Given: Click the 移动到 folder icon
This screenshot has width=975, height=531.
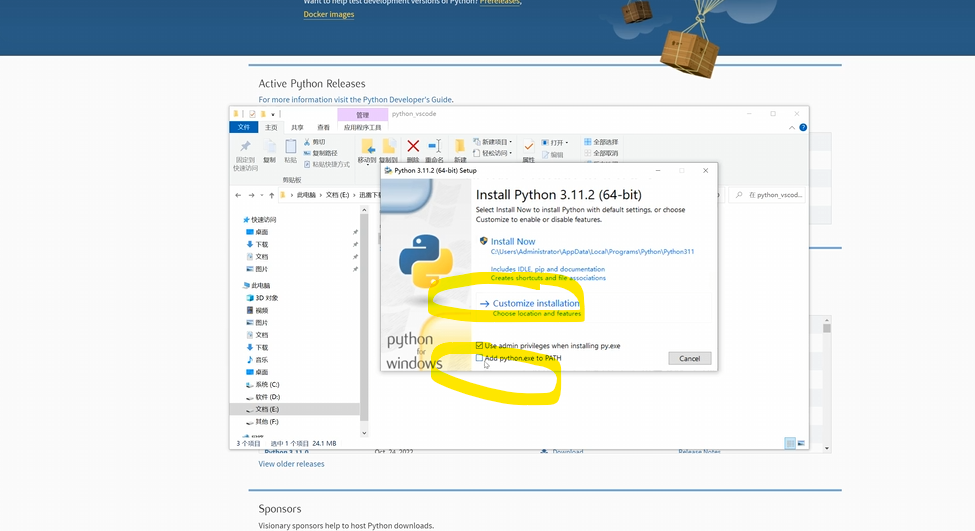Looking at the screenshot, I should [x=367, y=147].
